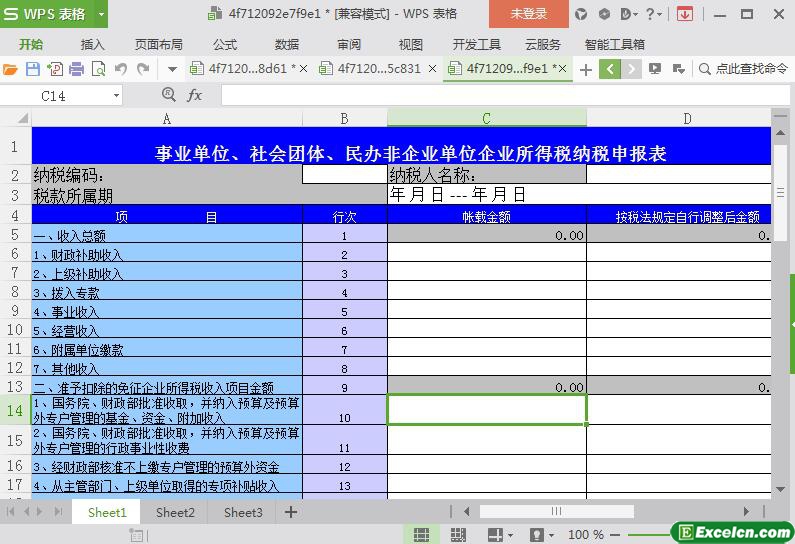The image size is (795, 544).
Task: Click the Print Preview icon
Action: coord(98,69)
